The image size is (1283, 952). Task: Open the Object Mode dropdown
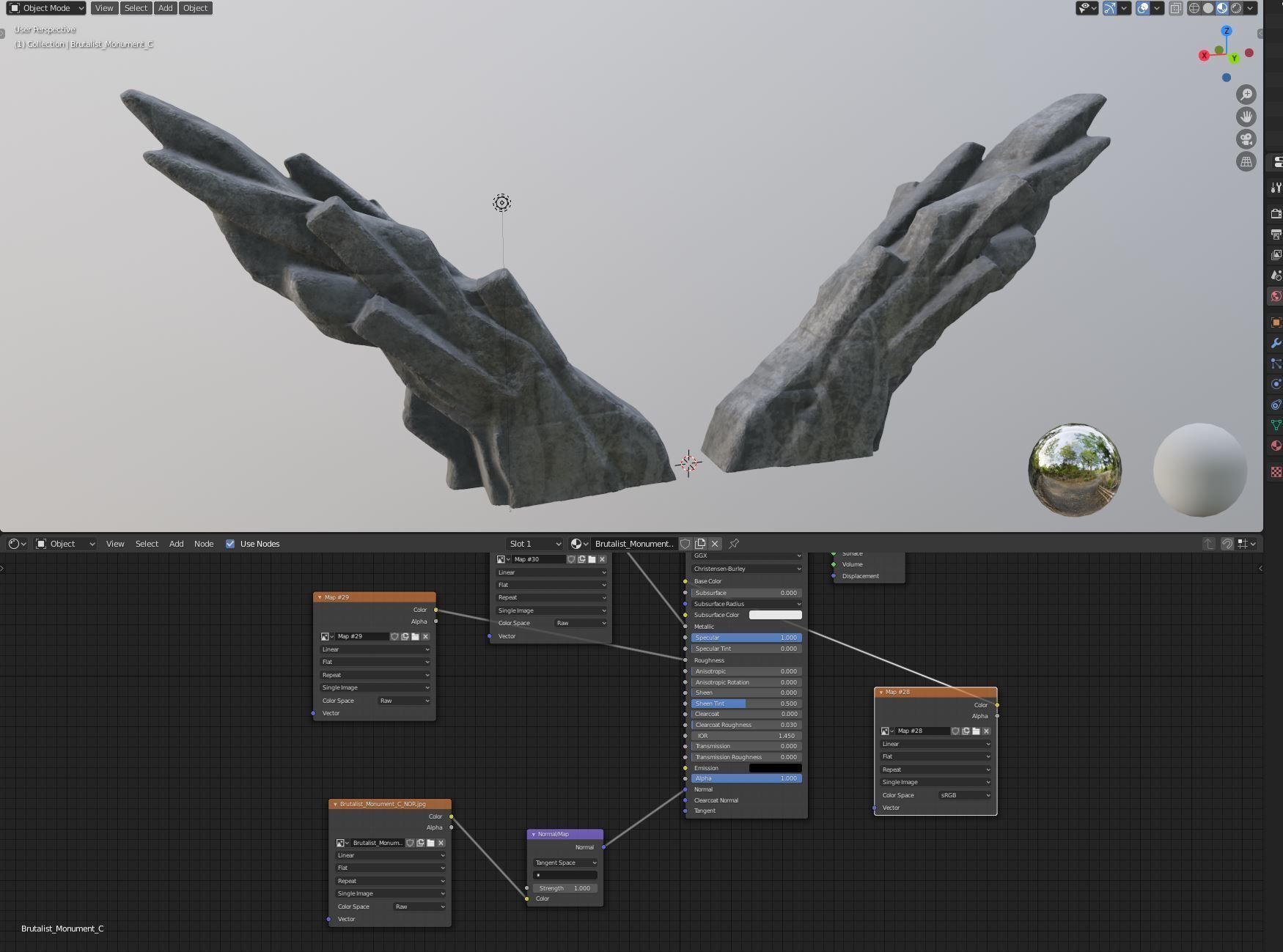click(46, 8)
